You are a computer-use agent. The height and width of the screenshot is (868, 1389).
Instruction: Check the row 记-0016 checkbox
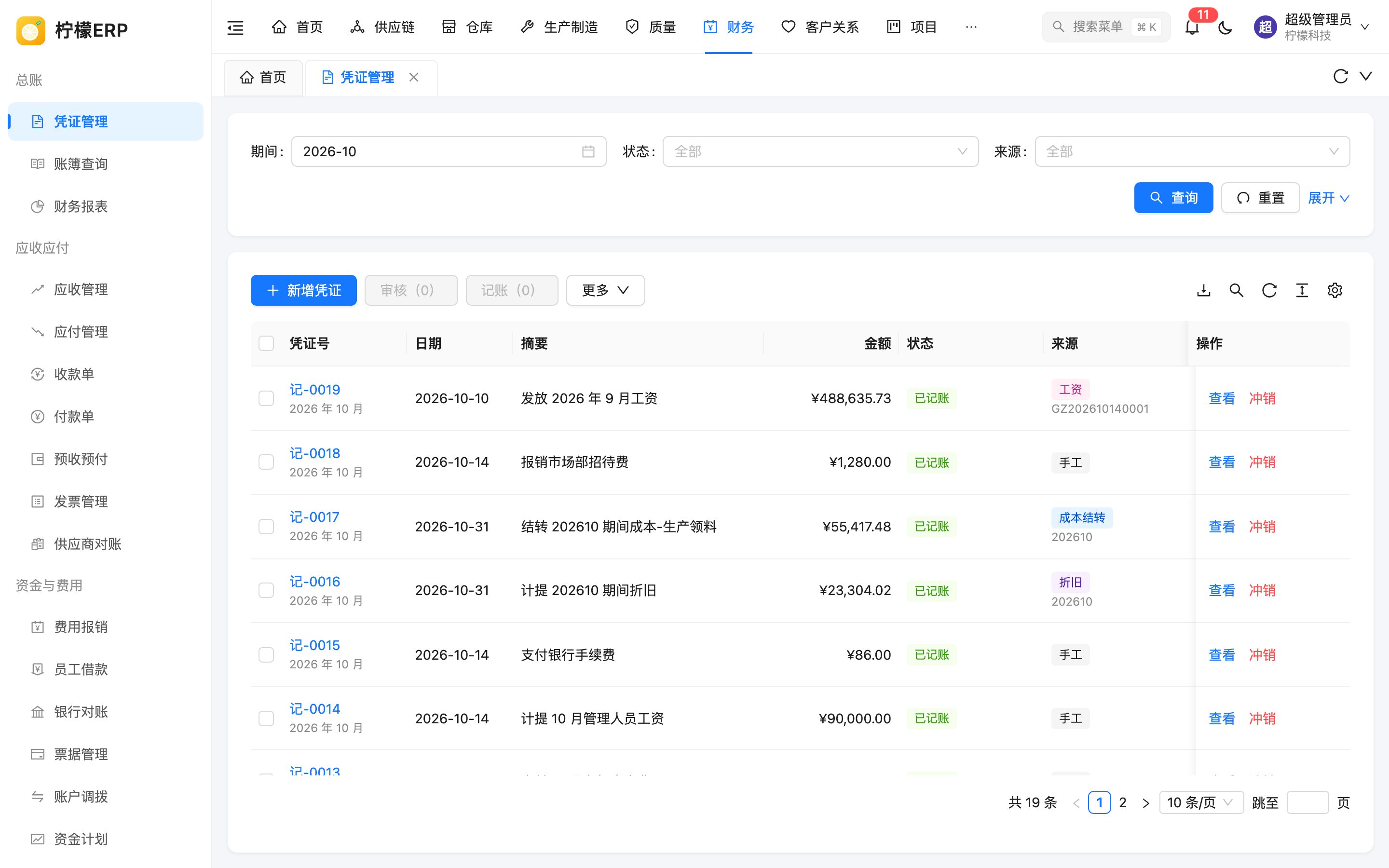[266, 590]
